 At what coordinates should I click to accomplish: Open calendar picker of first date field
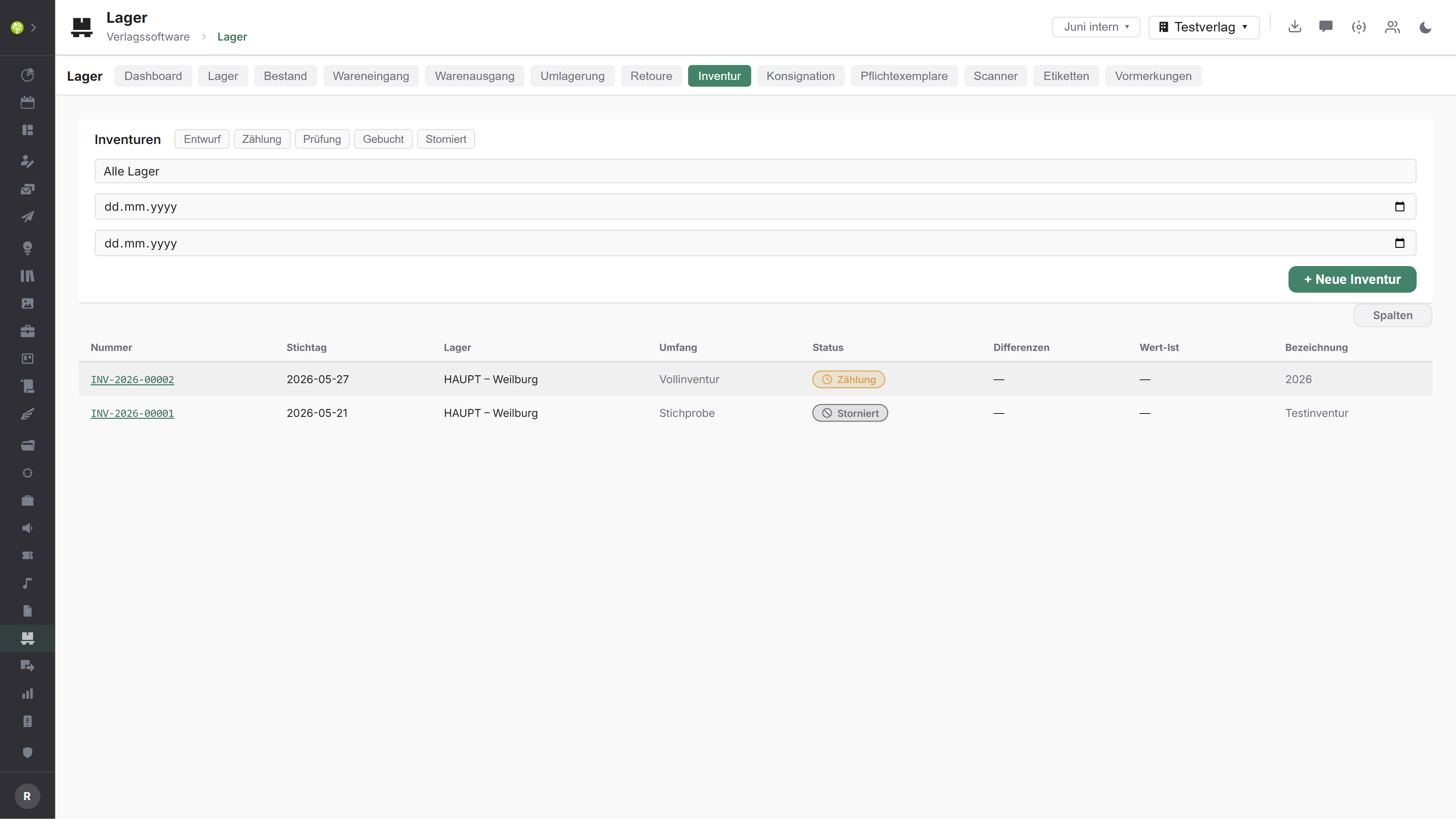point(1400,207)
